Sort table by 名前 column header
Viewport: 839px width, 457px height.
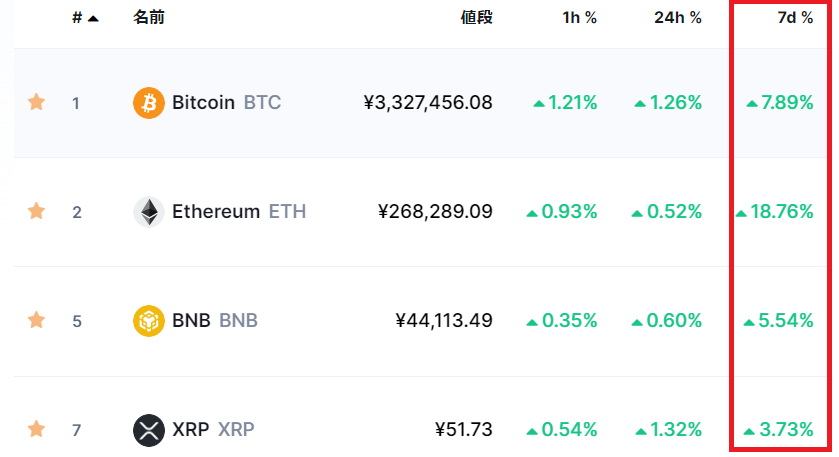(x=149, y=18)
